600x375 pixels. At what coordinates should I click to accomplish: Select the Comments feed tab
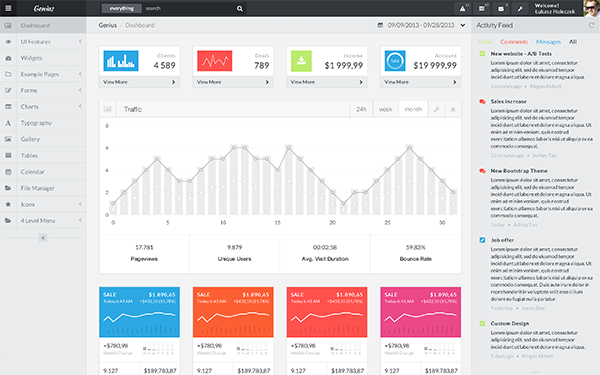pyautogui.click(x=514, y=42)
